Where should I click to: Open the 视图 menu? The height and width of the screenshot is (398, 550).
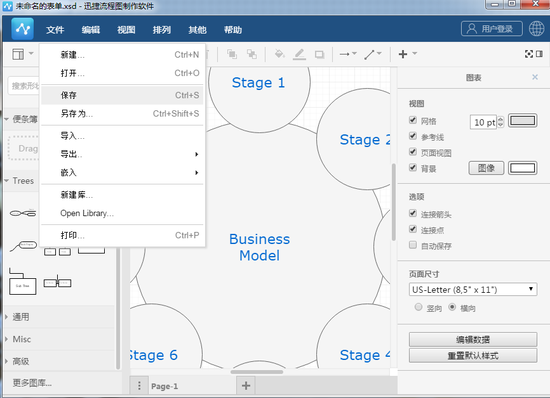pyautogui.click(x=126, y=30)
